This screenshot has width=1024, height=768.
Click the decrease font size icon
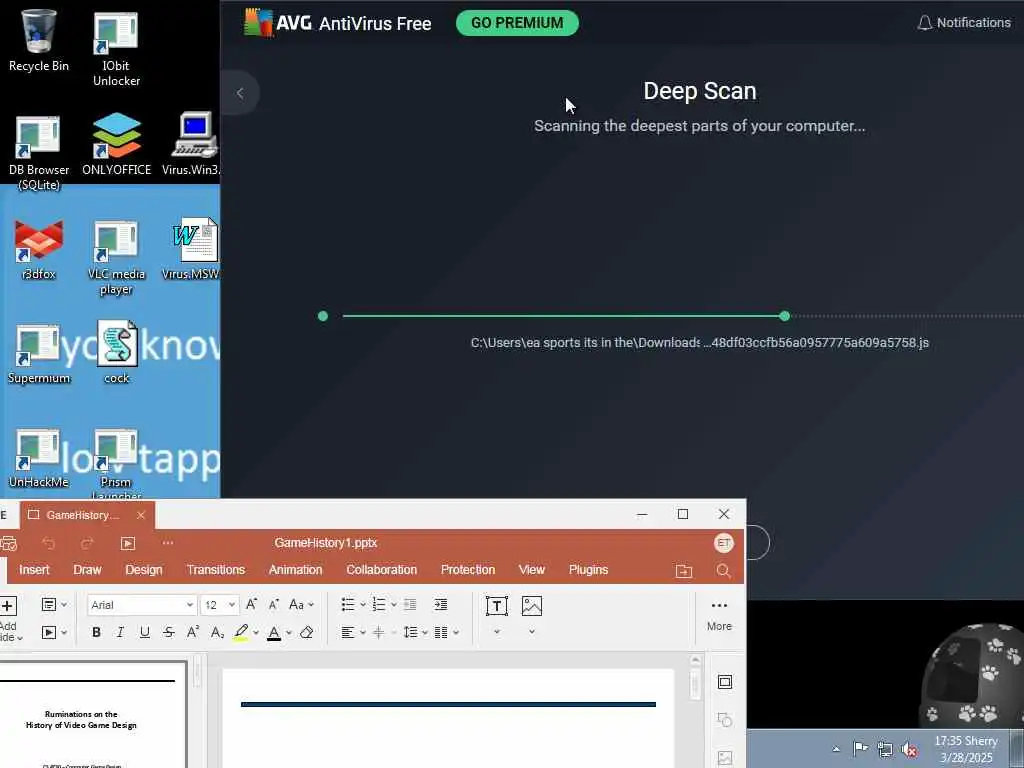[x=274, y=605]
